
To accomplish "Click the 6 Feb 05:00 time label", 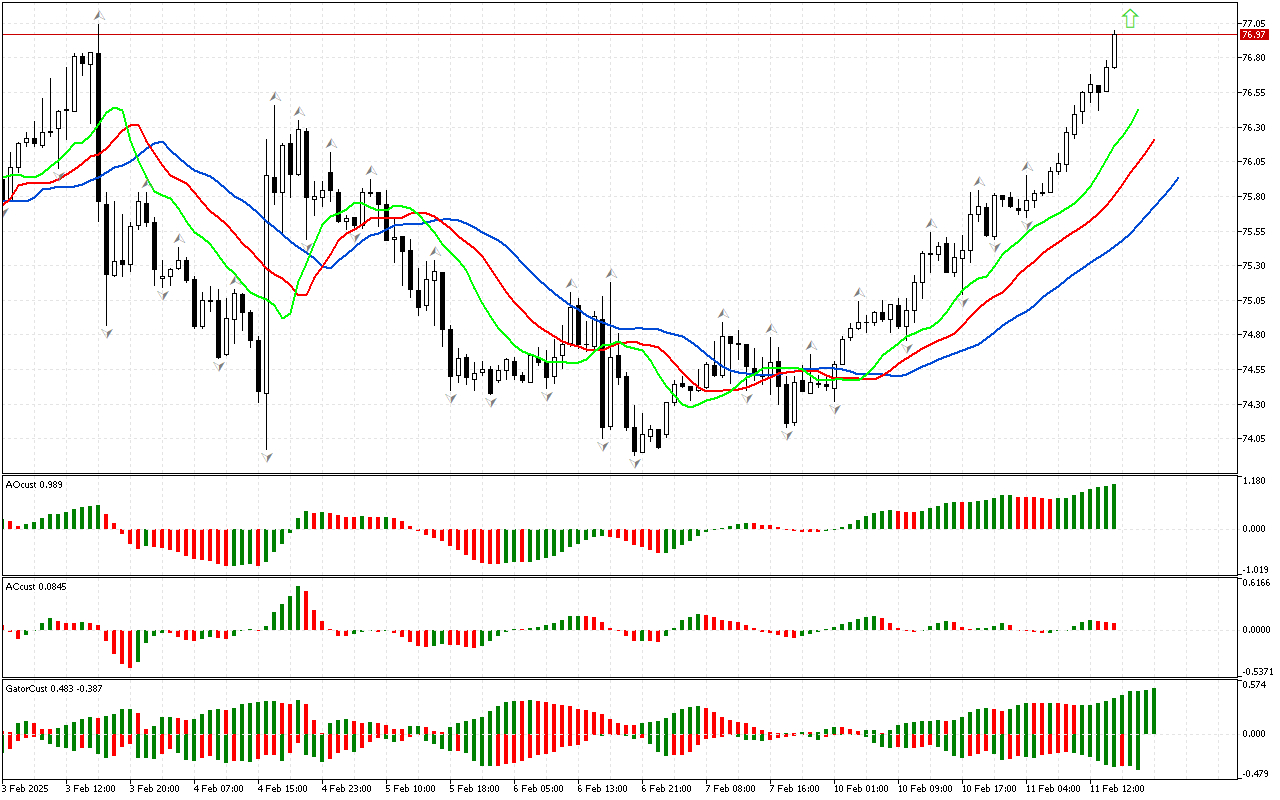I will click(x=538, y=789).
